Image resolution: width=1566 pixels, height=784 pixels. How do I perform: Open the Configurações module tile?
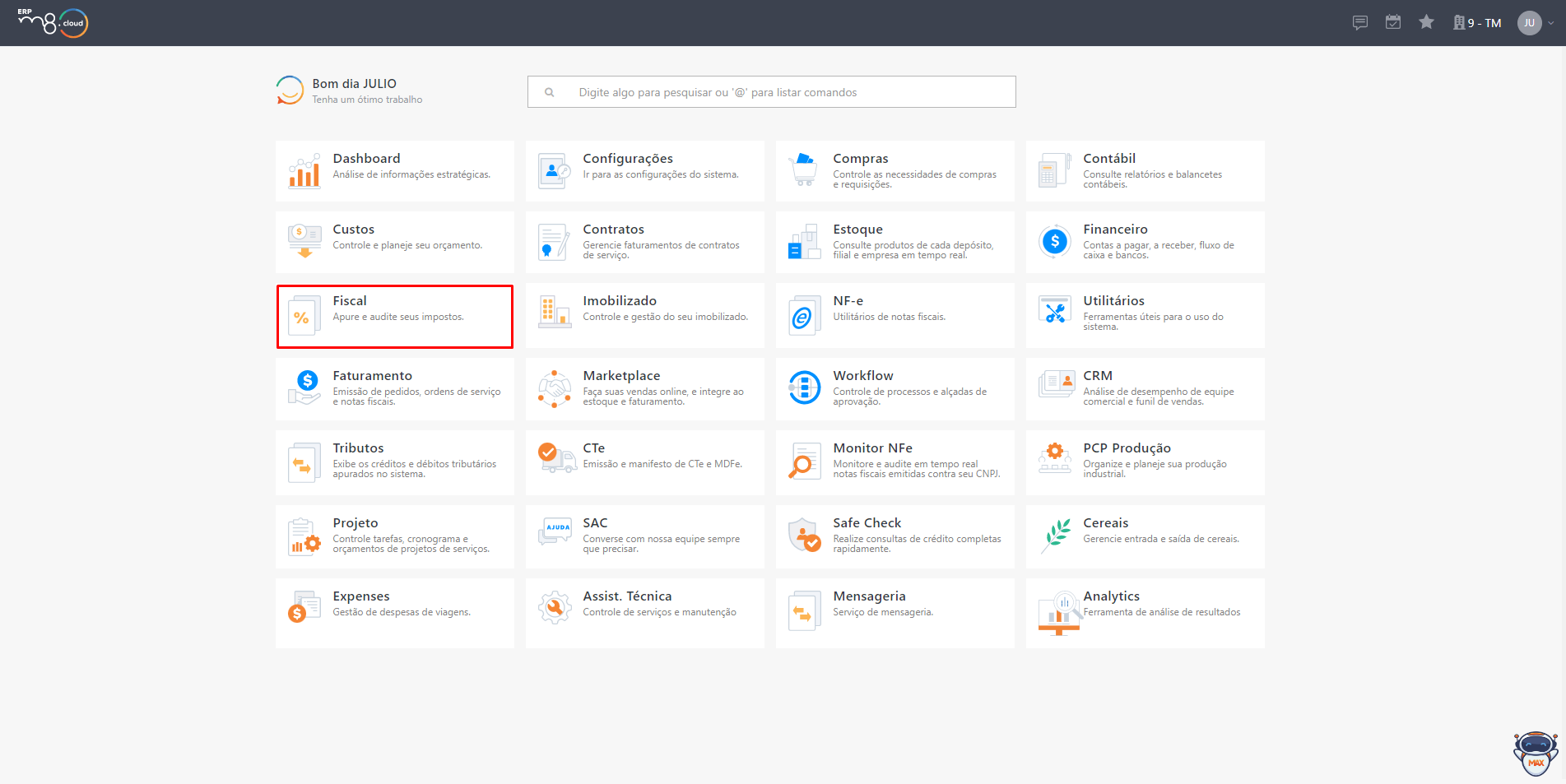pyautogui.click(x=645, y=171)
